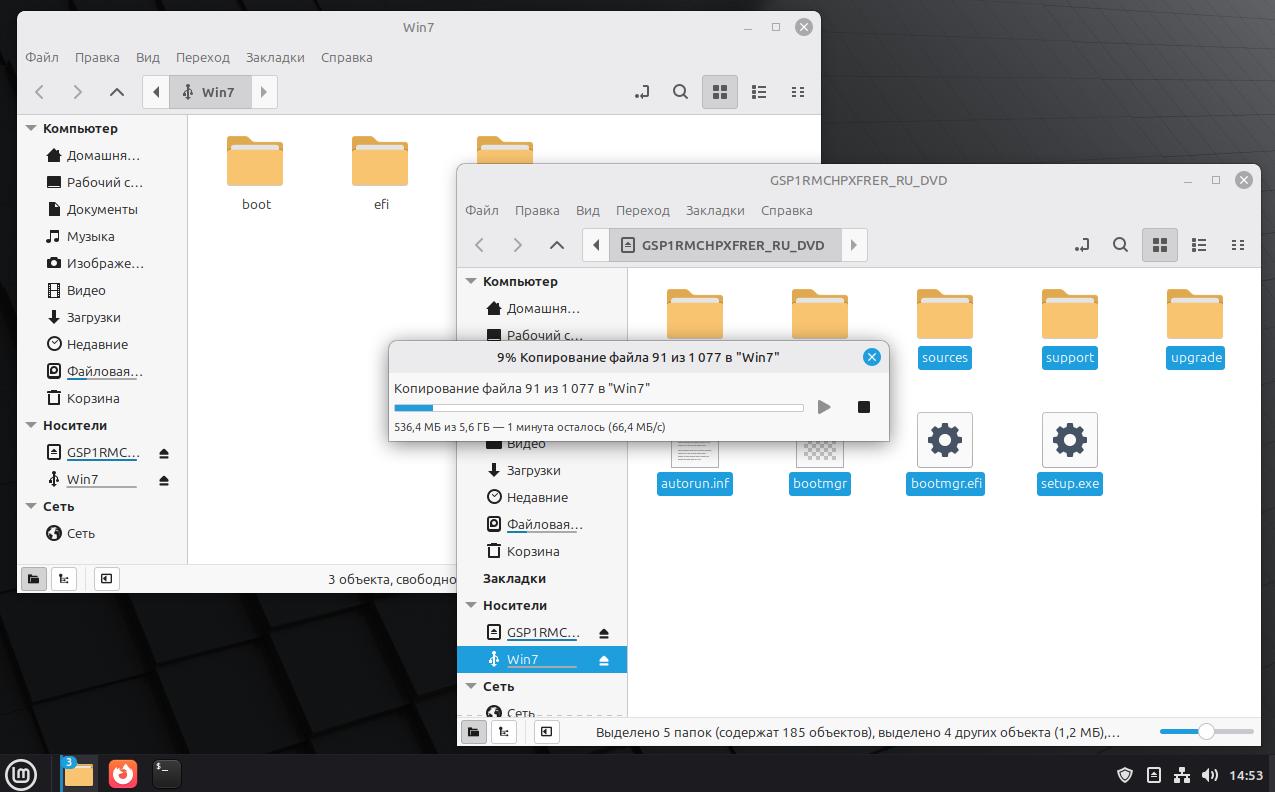Show tree sidebar in Win7 window
1275x792 pixels.
coord(64,578)
